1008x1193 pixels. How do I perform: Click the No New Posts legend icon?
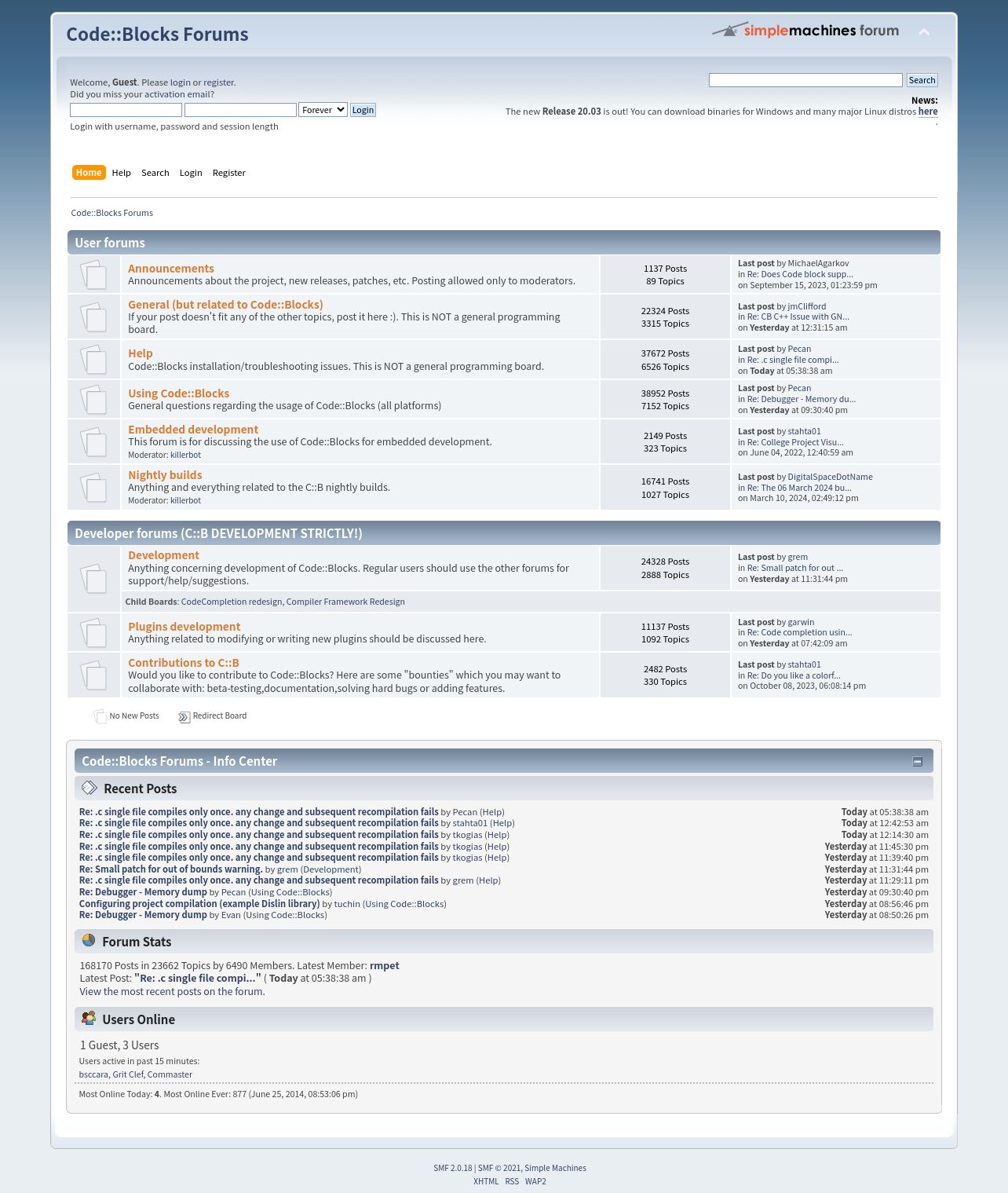[100, 716]
